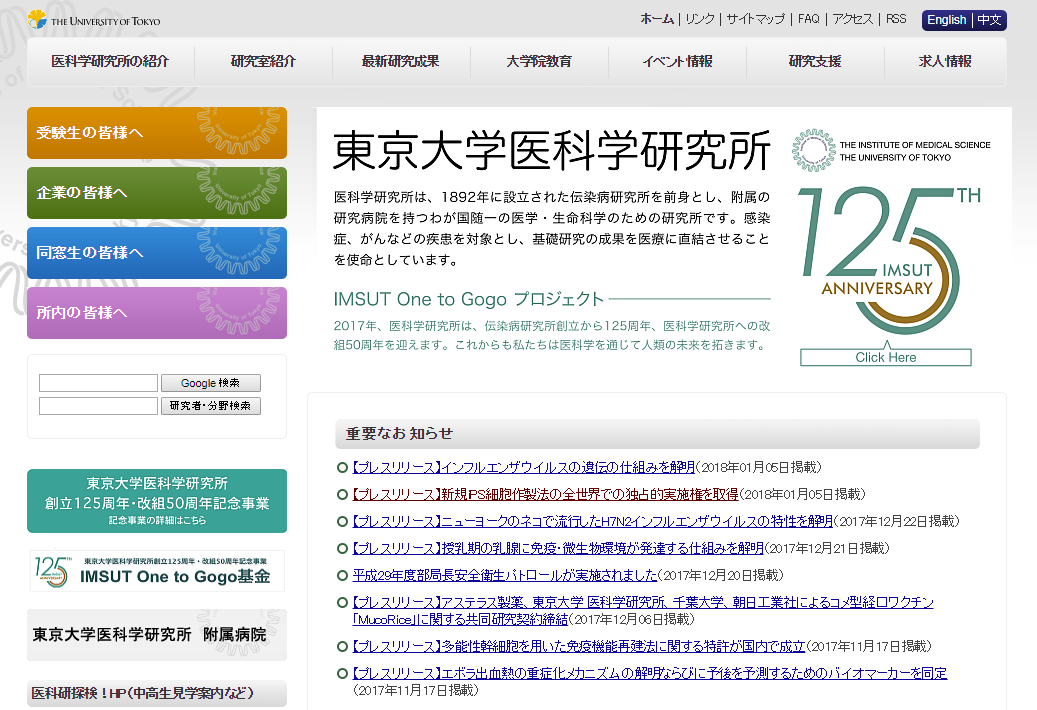Open the 所内の皆様へ purple banner
This screenshot has height=710, width=1037.
[157, 313]
